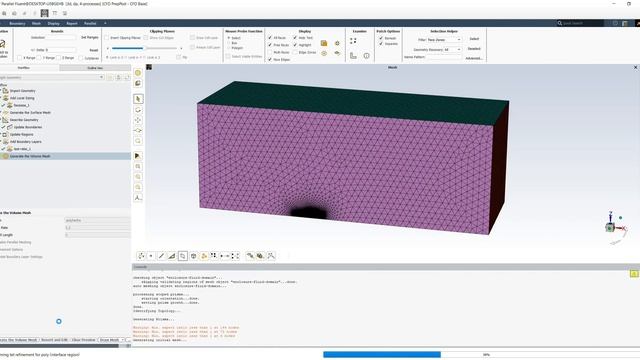Open the Report ribbon tab
This screenshot has height=360, width=640.
coord(72,23)
